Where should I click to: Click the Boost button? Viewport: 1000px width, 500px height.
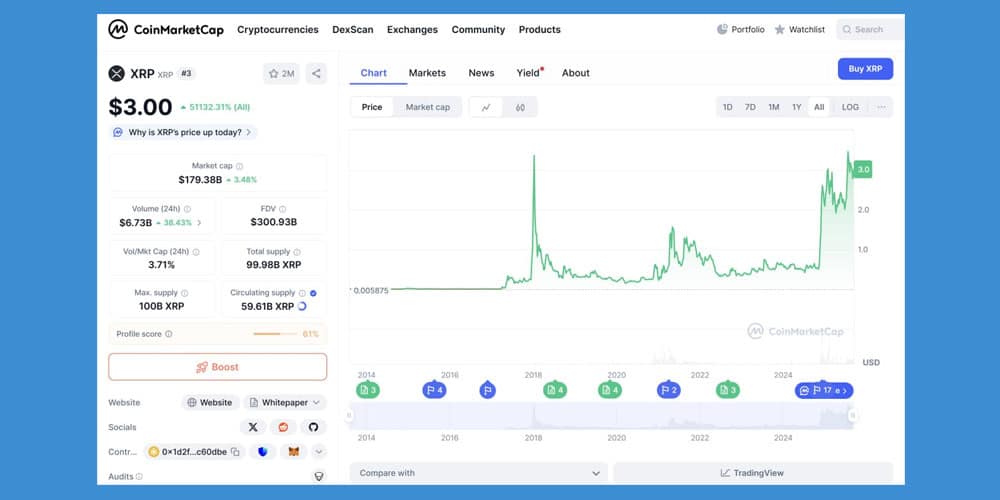217,367
